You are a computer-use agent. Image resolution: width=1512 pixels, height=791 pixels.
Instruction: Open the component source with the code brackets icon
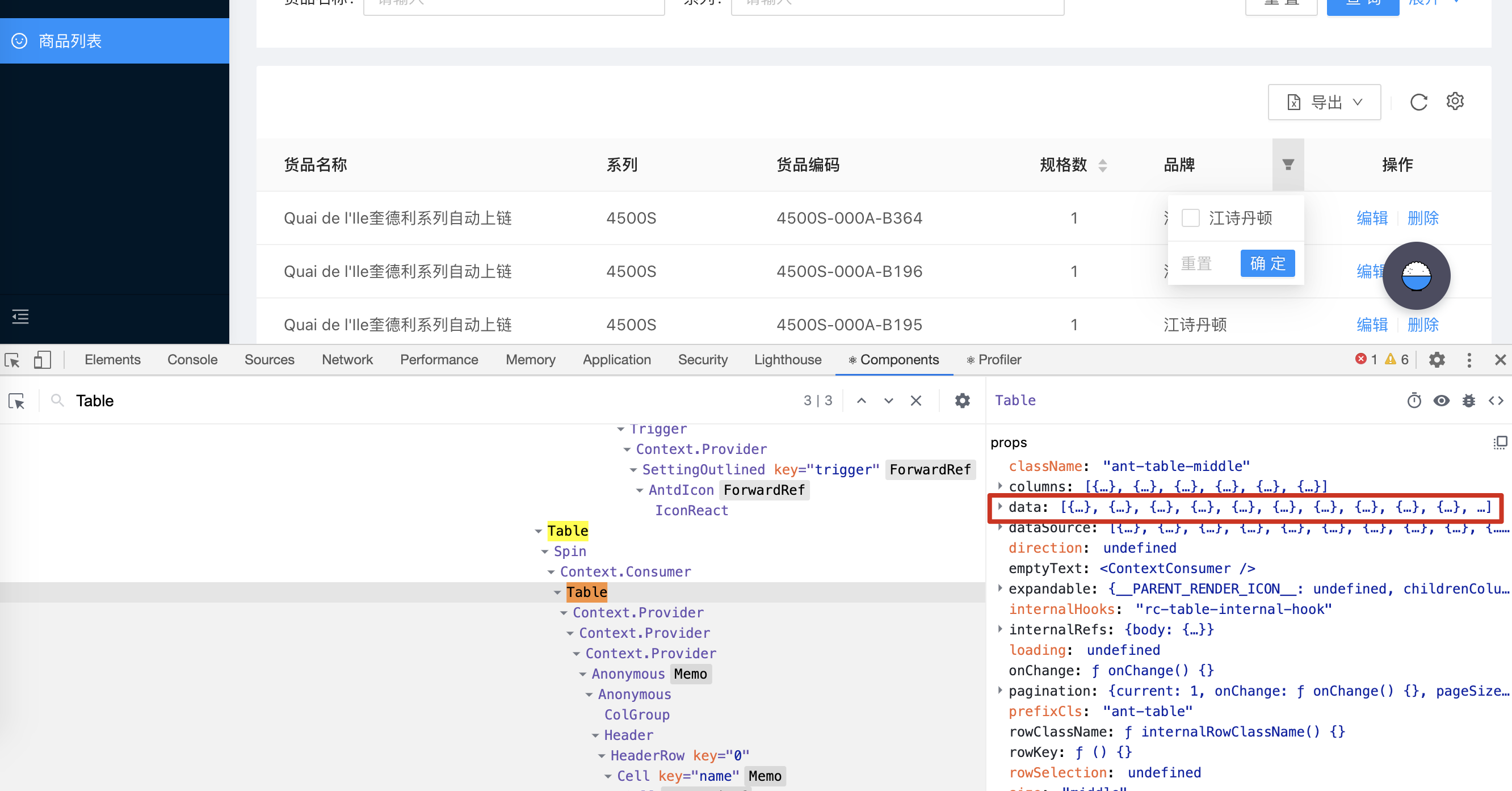[1496, 400]
